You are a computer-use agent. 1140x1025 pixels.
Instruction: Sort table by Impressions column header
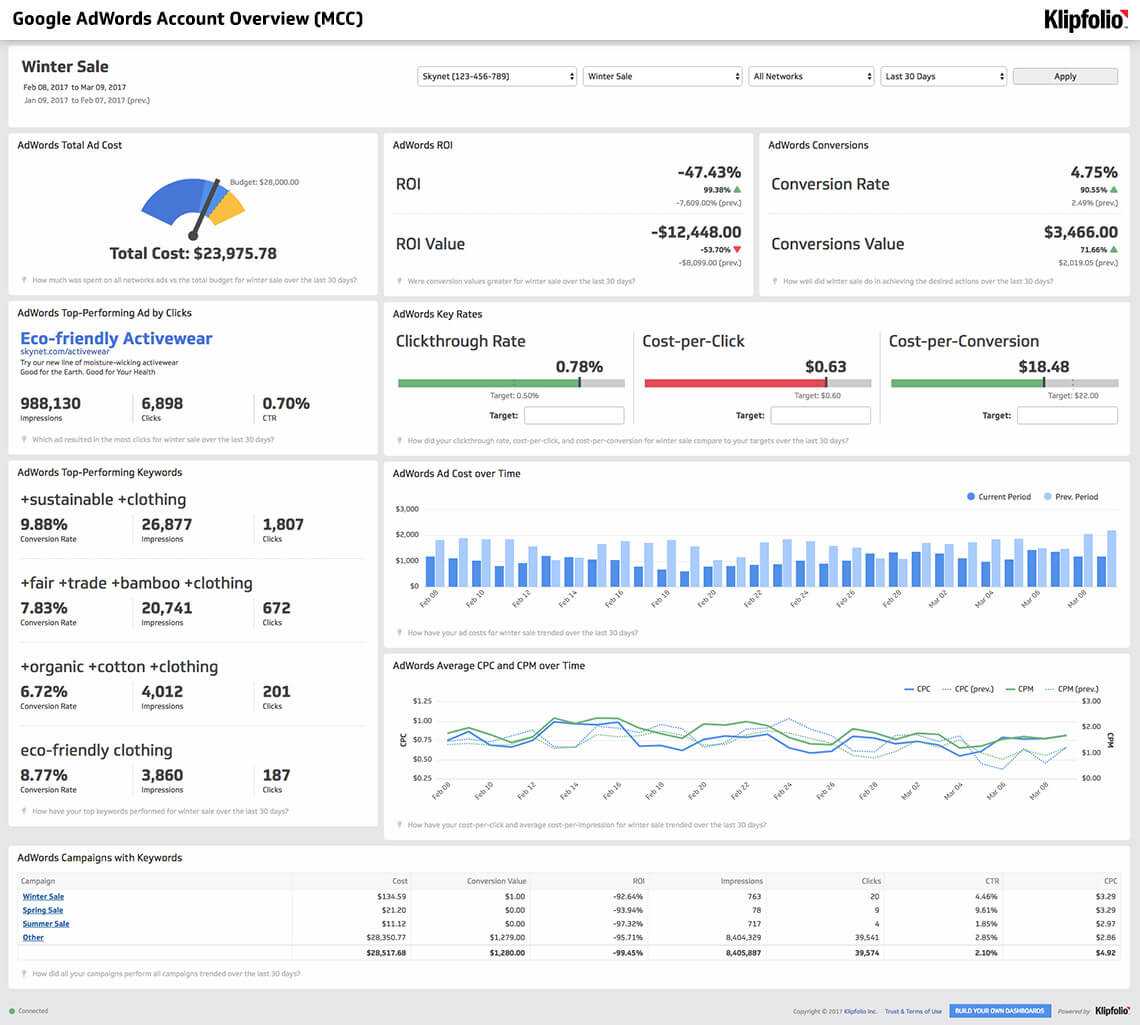[742, 881]
